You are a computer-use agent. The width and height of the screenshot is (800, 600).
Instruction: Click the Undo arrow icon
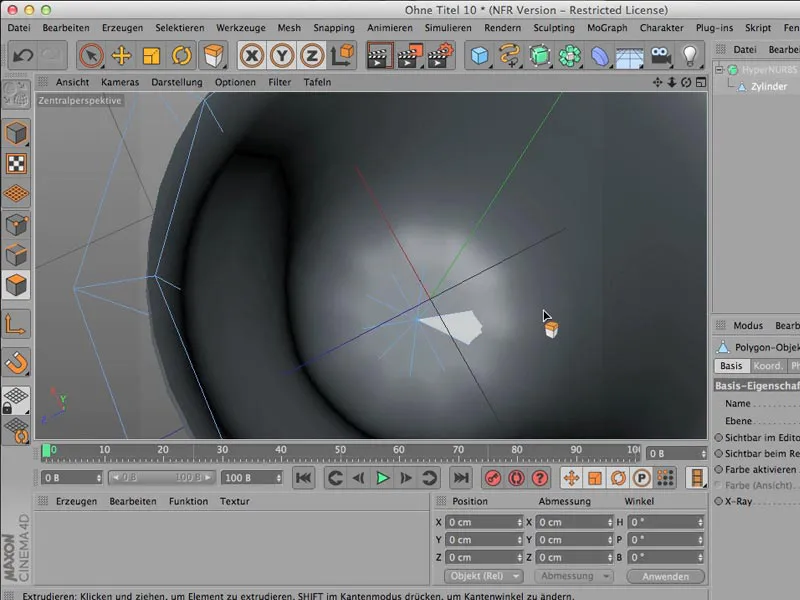(x=23, y=55)
